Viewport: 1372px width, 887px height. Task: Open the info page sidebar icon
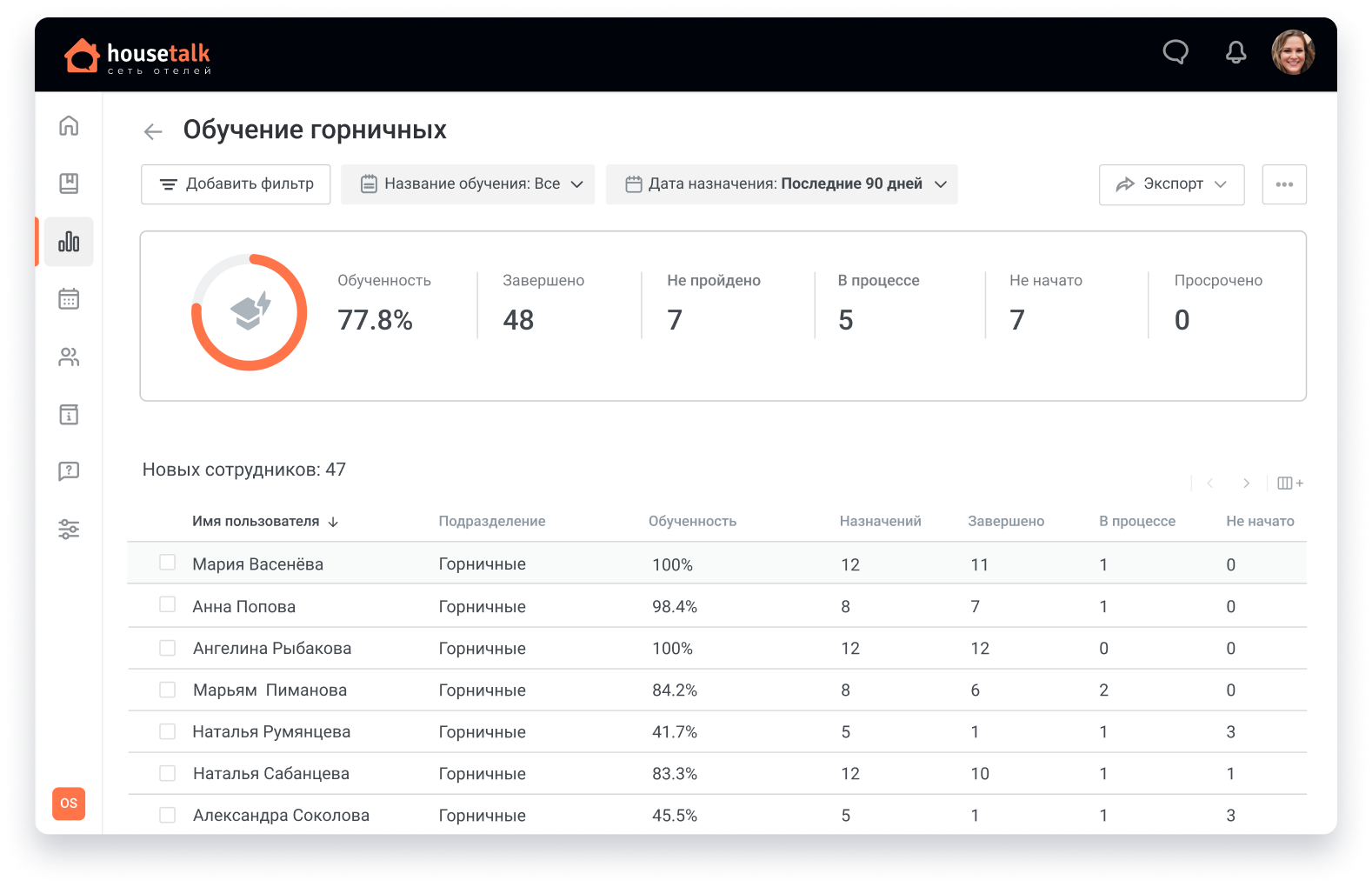tap(69, 415)
